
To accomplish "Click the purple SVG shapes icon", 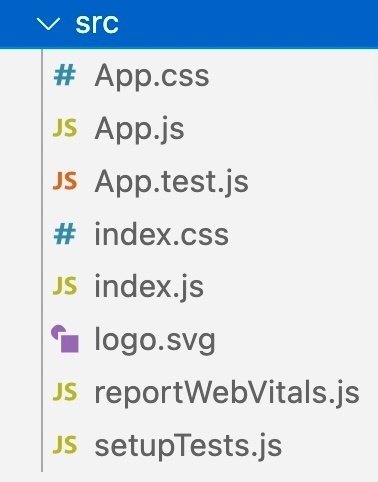I will coord(65,339).
